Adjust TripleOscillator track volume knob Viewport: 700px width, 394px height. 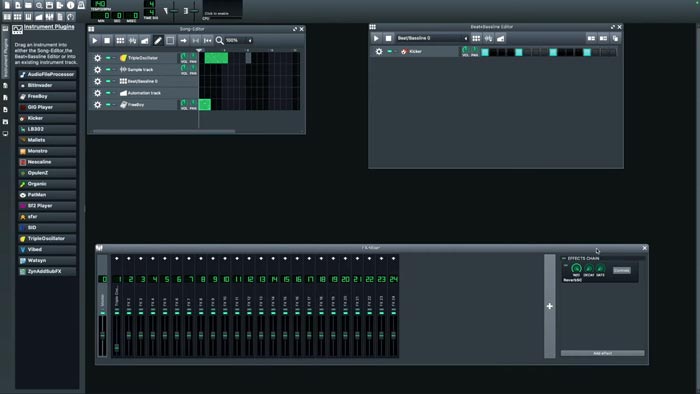click(184, 57)
